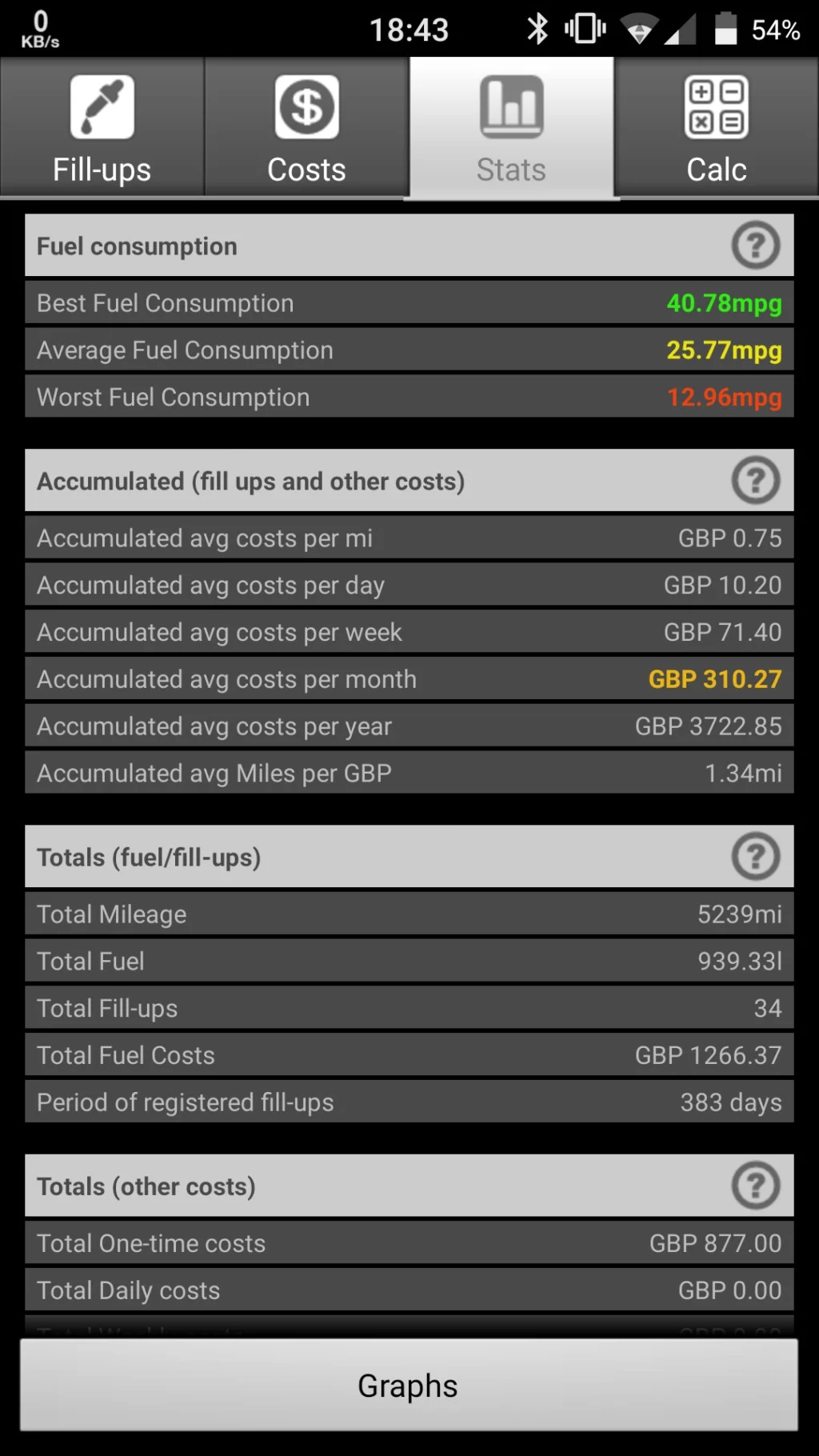The height and width of the screenshot is (1456, 819).
Task: Open the Fill-ups tab
Action: pyautogui.click(x=102, y=126)
